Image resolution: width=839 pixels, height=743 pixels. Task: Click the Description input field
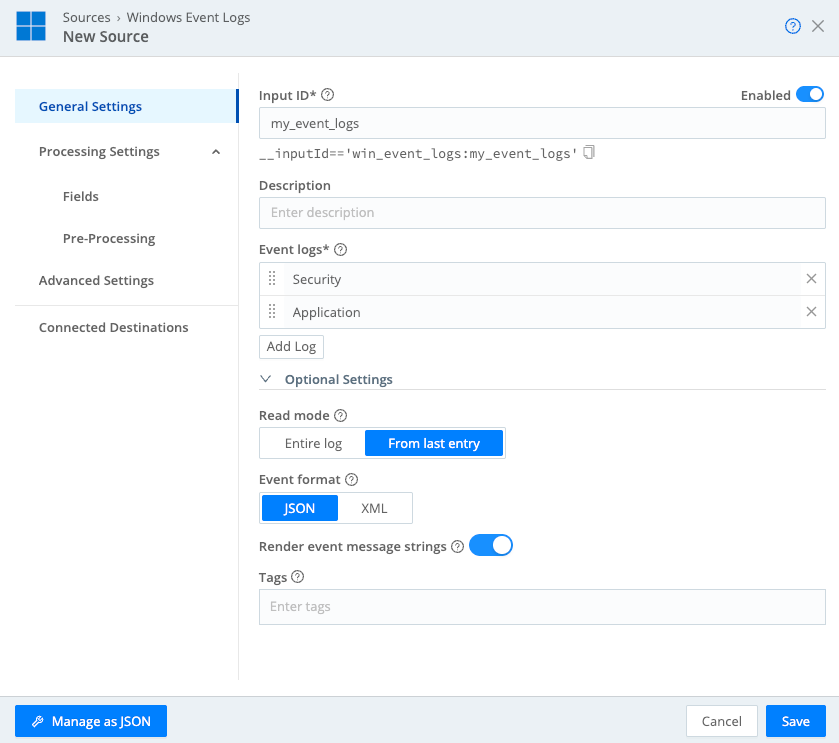pos(542,213)
